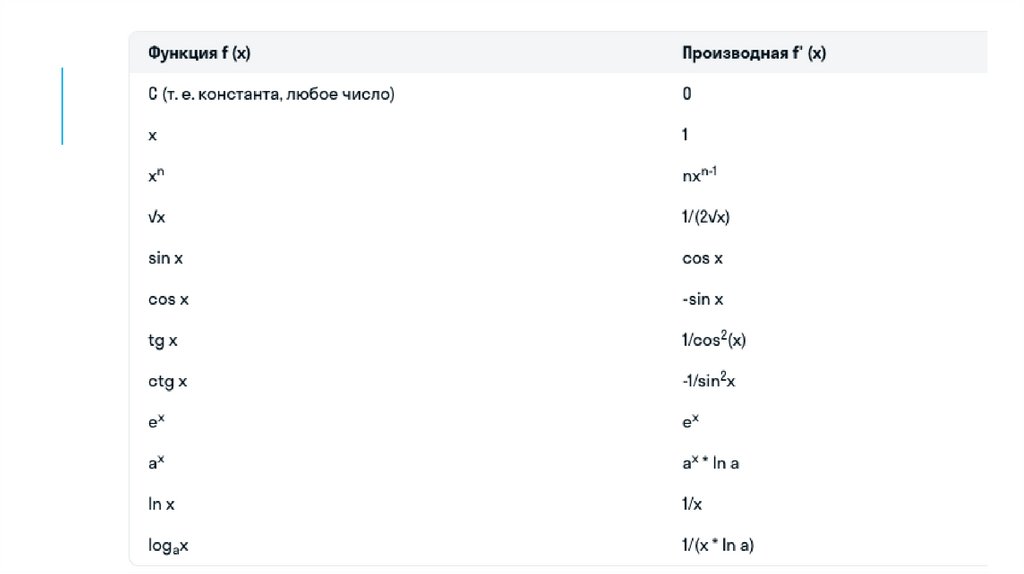Click the -1/sin²x derivative cell
The height and width of the screenshot is (574, 1024).
tap(709, 381)
